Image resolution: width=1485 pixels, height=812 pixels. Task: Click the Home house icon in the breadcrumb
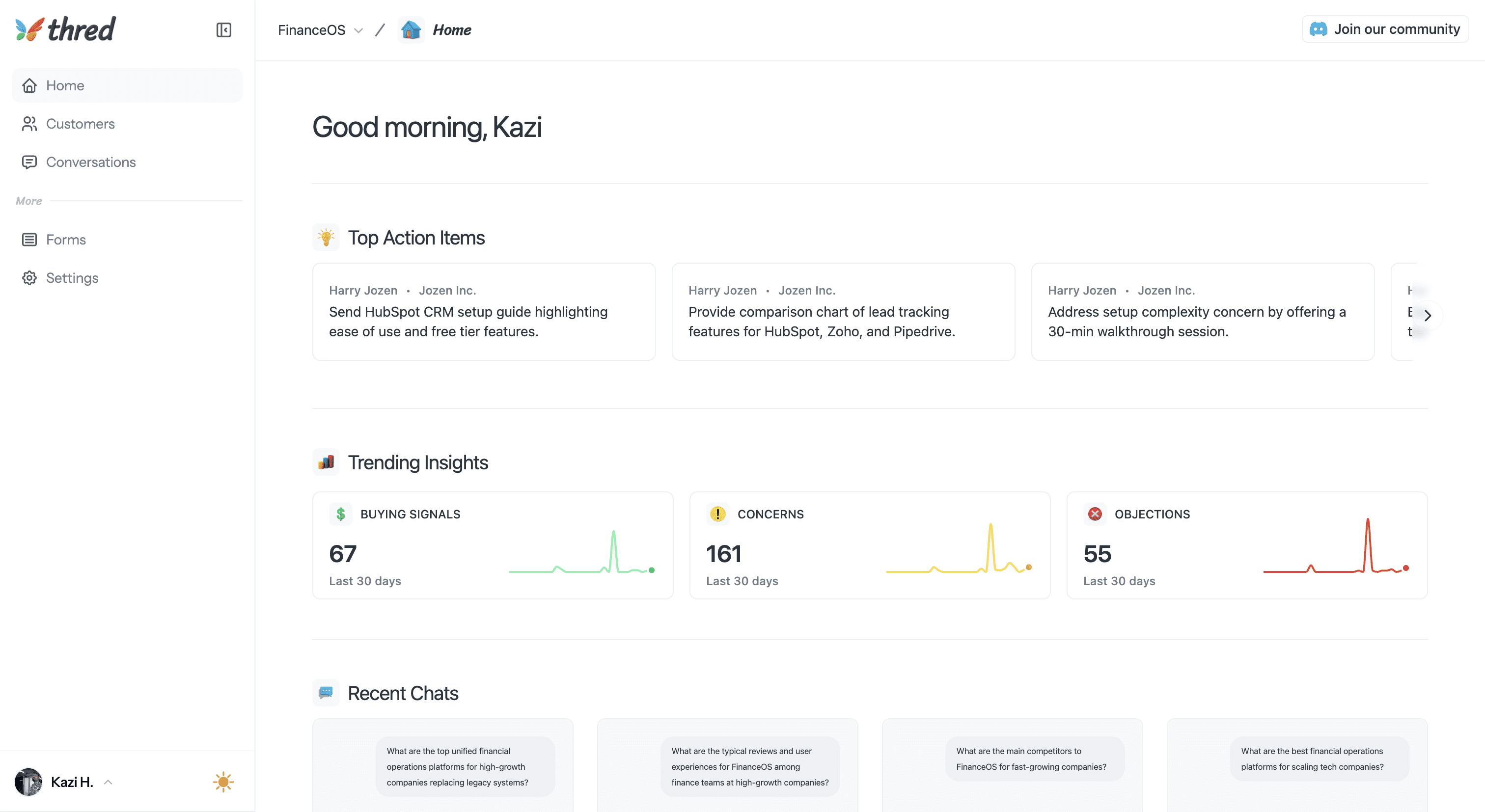(x=411, y=30)
